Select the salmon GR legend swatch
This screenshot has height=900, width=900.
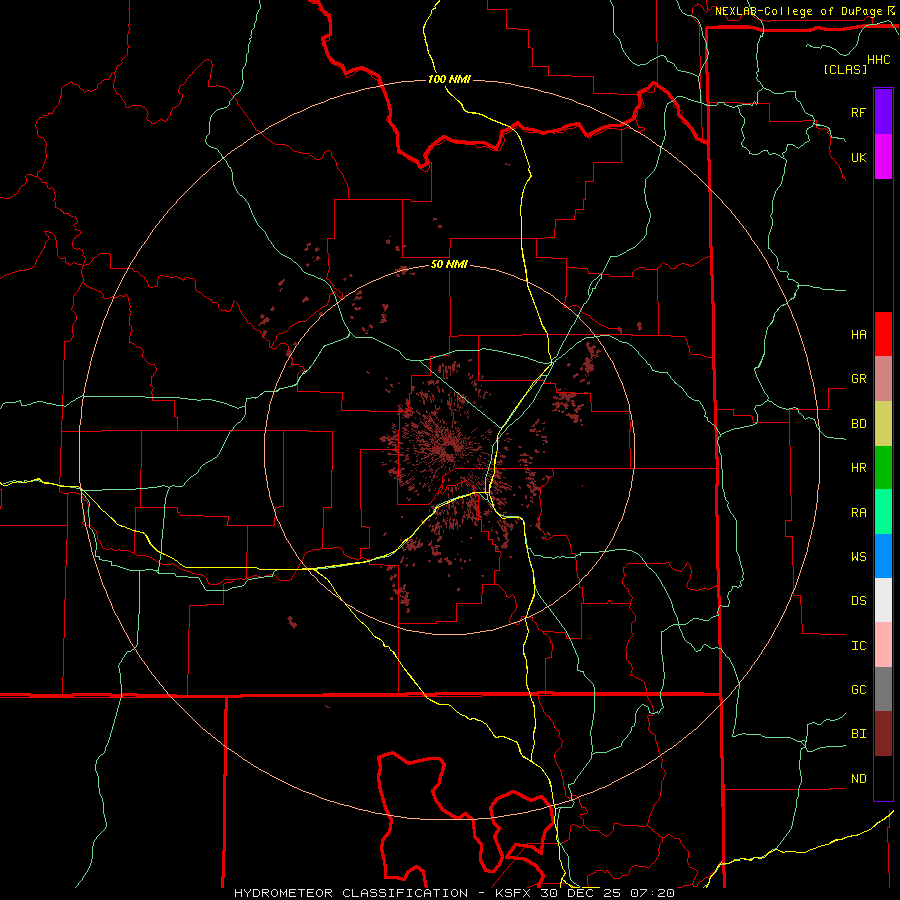pyautogui.click(x=883, y=379)
